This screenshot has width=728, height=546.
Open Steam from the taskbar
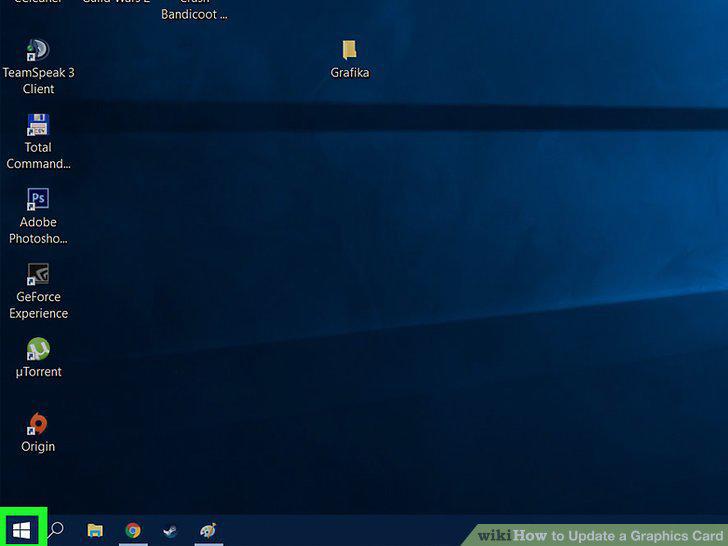(170, 530)
